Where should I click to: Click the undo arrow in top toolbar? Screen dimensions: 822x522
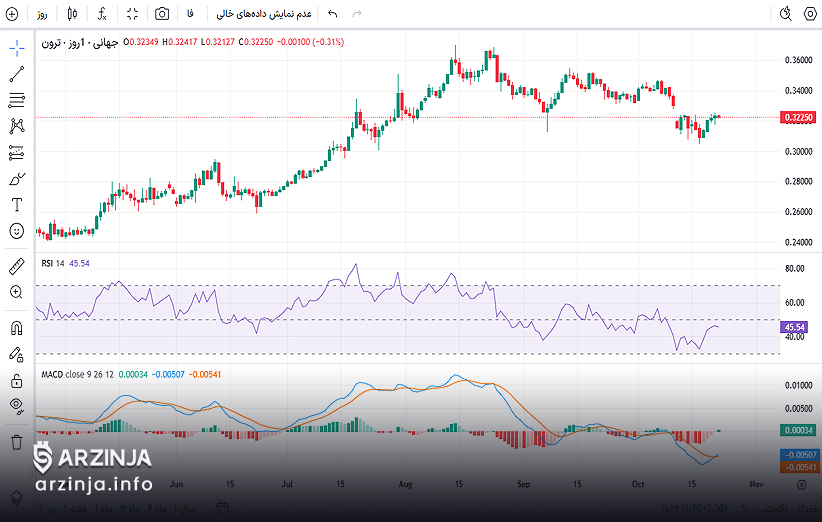click(x=333, y=14)
